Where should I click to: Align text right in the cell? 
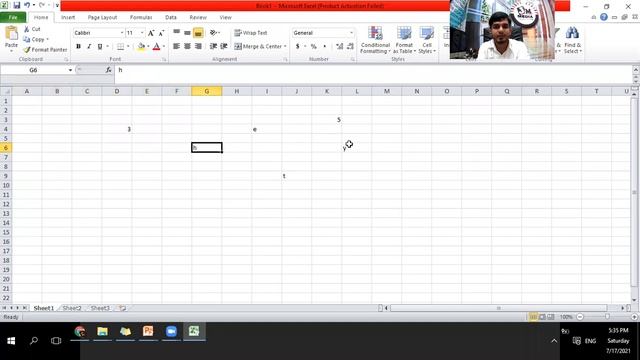198,47
